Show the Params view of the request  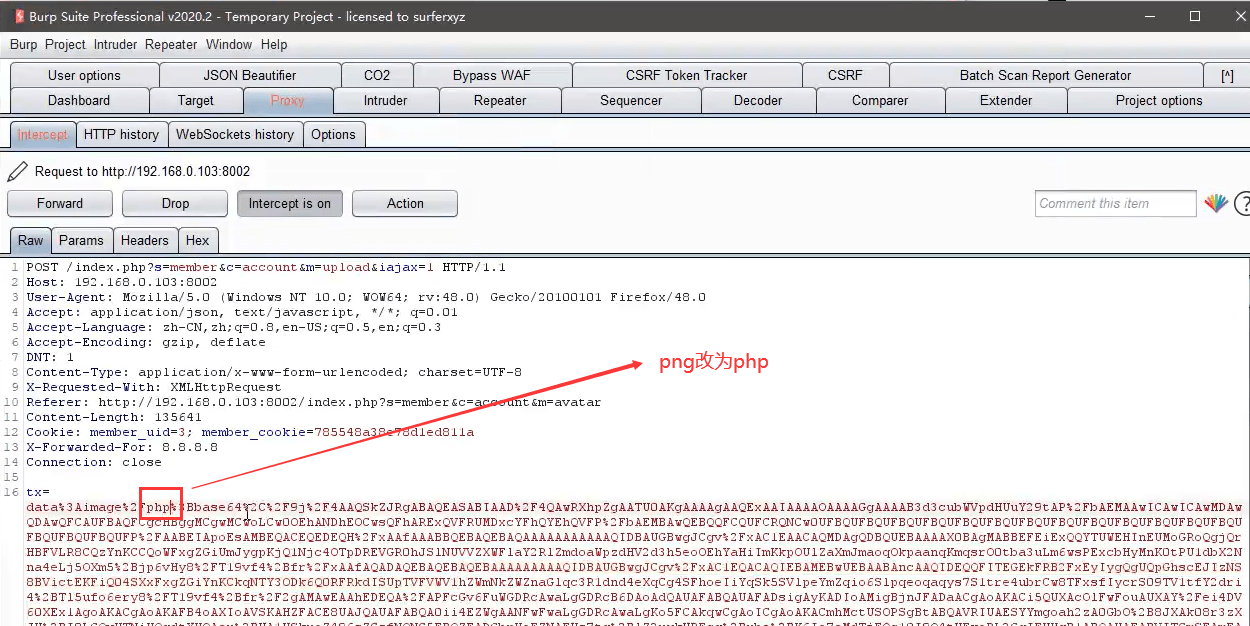pyautogui.click(x=81, y=240)
